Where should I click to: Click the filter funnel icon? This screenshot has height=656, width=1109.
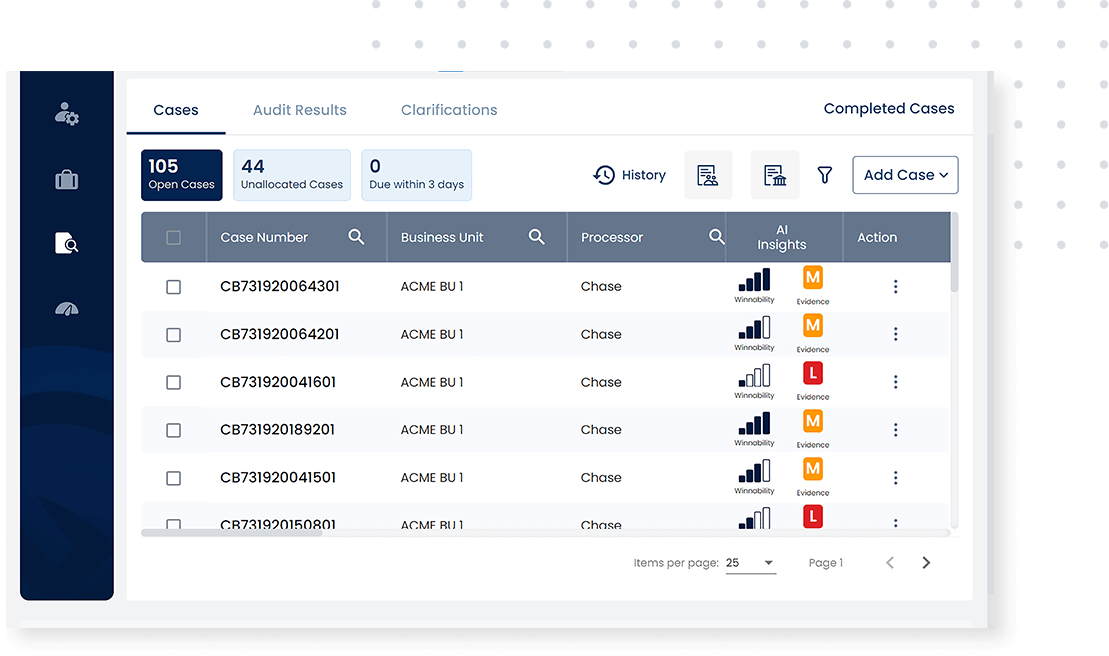click(x=824, y=175)
